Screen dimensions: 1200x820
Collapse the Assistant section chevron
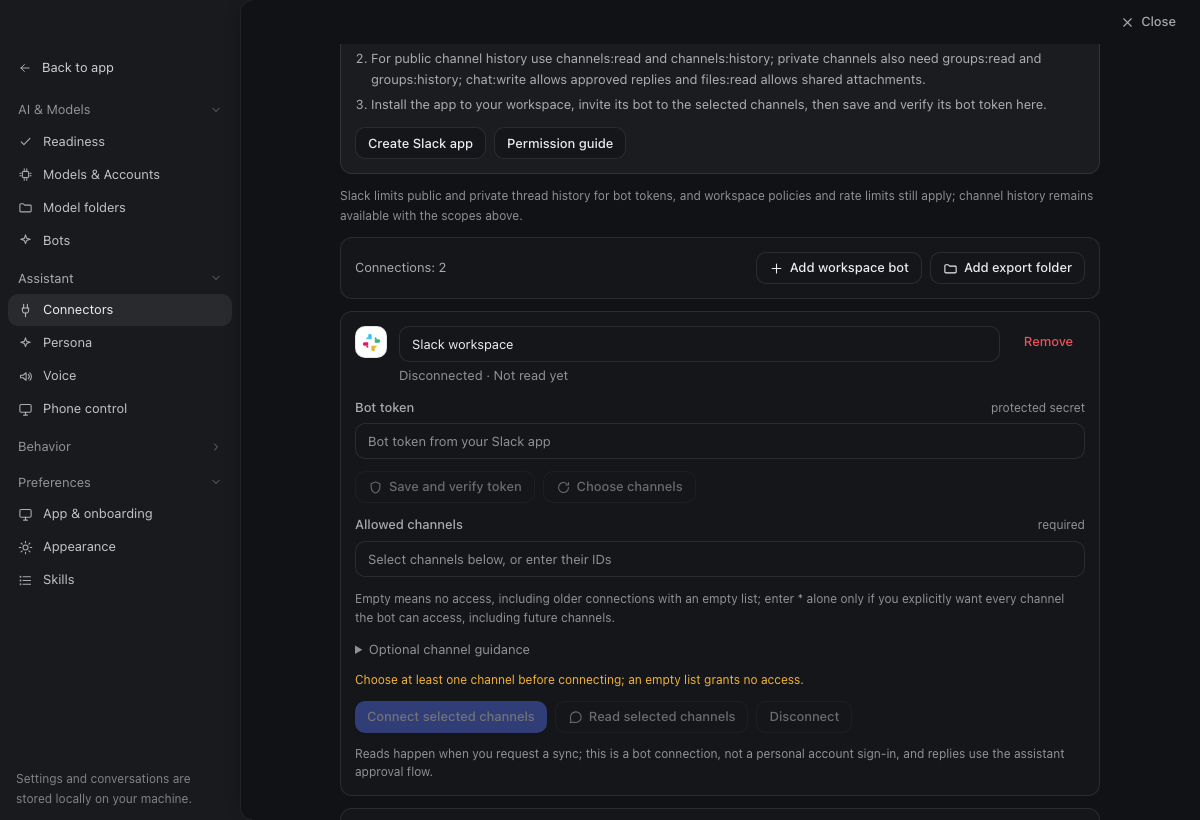tap(216, 279)
